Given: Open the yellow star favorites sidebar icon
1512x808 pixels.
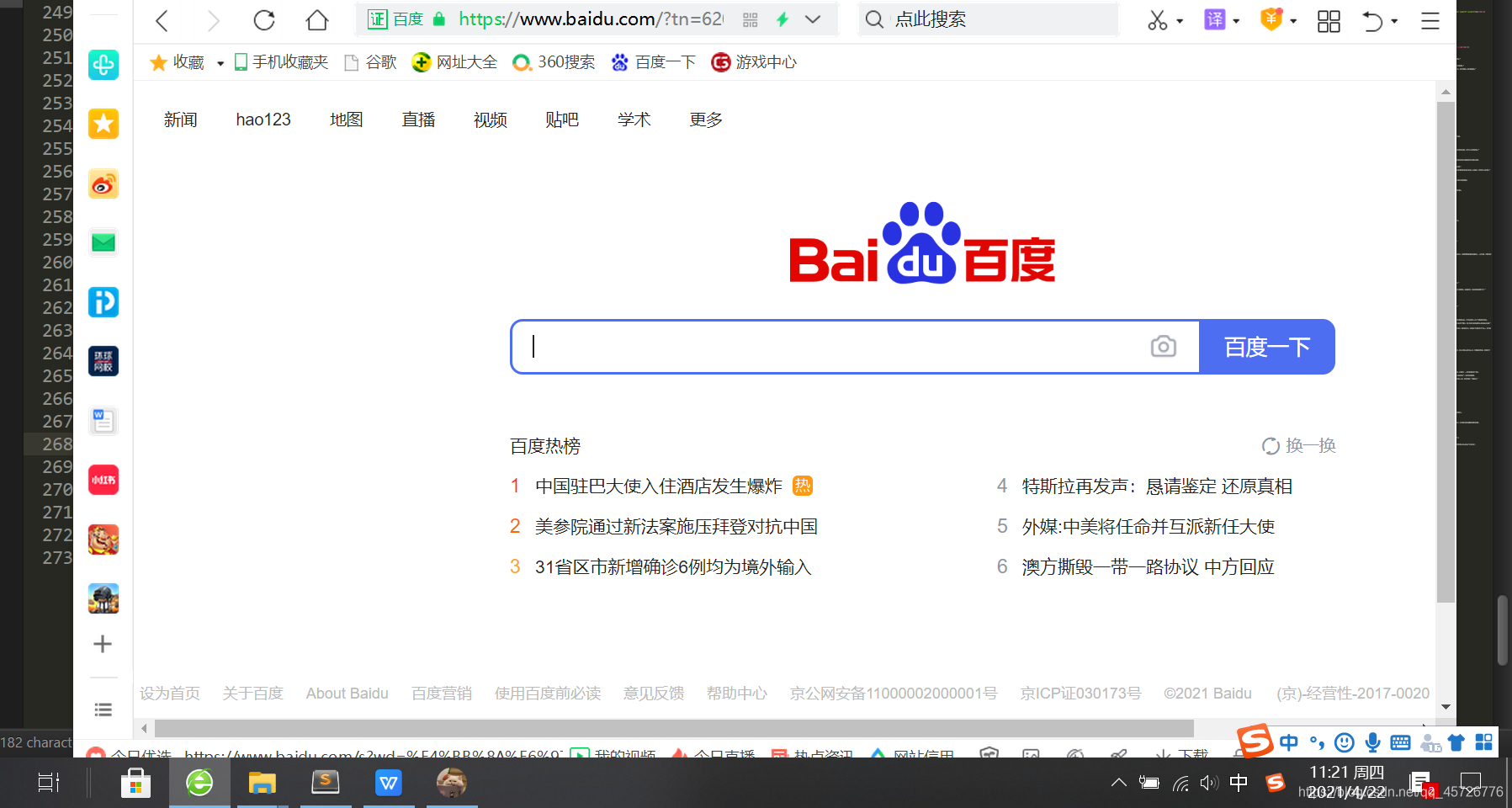Looking at the screenshot, I should 103,124.
